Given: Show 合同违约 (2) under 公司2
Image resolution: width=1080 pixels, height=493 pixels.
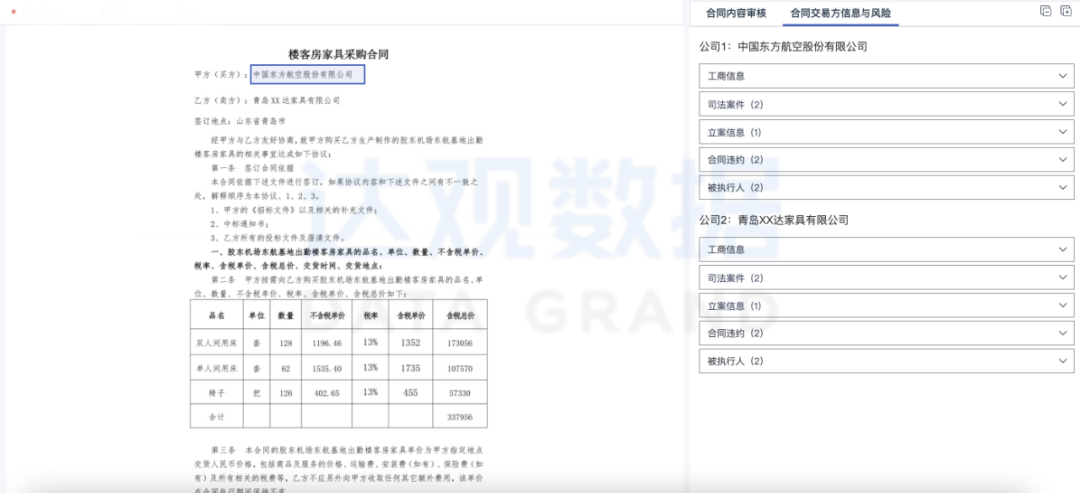Looking at the screenshot, I should 886,333.
